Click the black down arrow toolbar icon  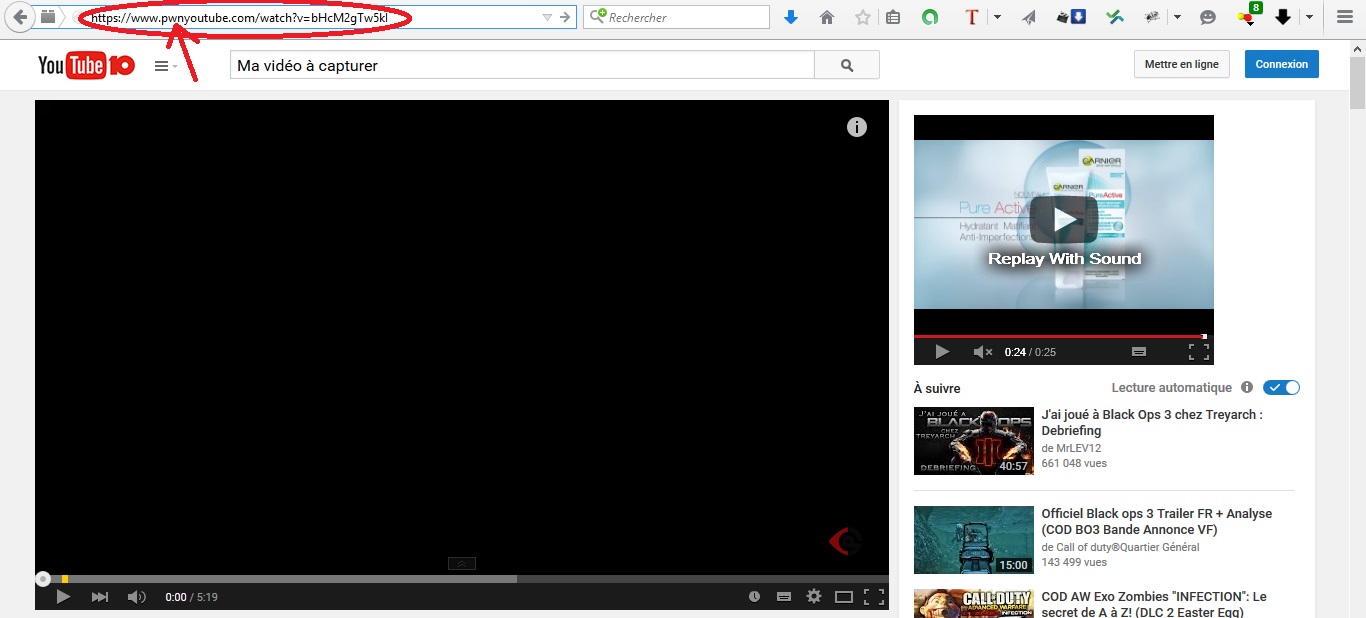(x=1283, y=17)
